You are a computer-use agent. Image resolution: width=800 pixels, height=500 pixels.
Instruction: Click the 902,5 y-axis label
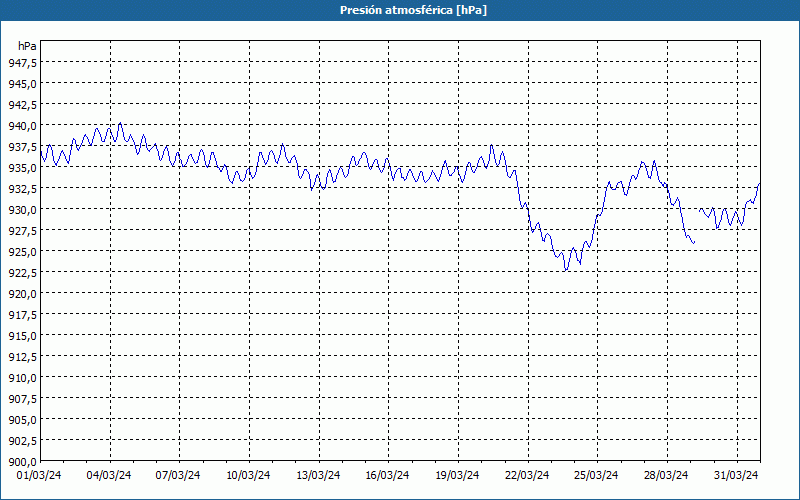pyautogui.click(x=22, y=441)
